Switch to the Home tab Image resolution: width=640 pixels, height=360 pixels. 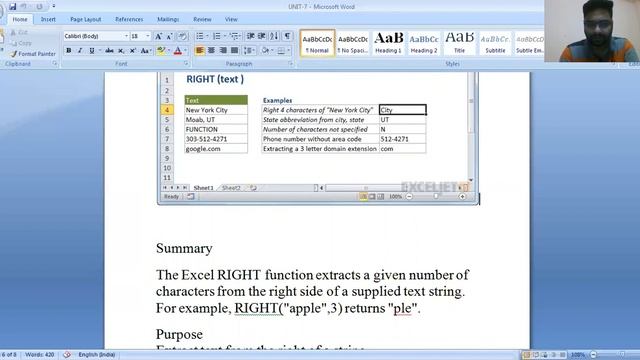coord(20,19)
